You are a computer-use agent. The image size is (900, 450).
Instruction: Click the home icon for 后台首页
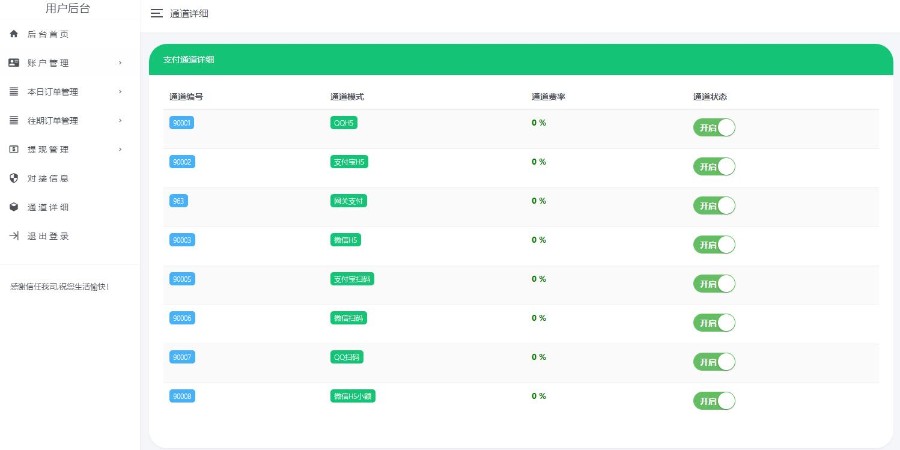(x=14, y=34)
